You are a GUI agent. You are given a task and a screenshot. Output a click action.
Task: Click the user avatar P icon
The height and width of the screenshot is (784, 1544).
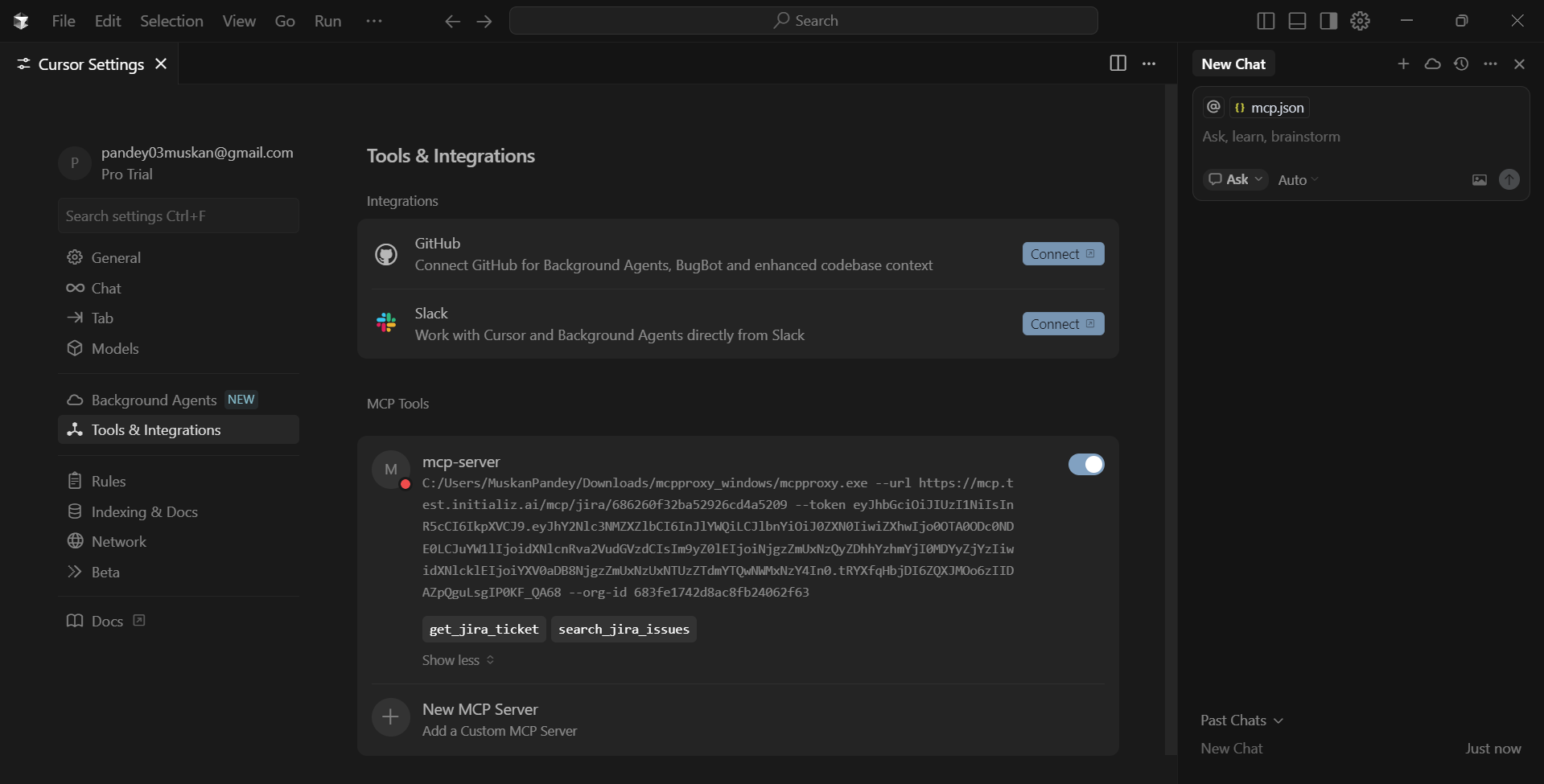tap(75, 162)
